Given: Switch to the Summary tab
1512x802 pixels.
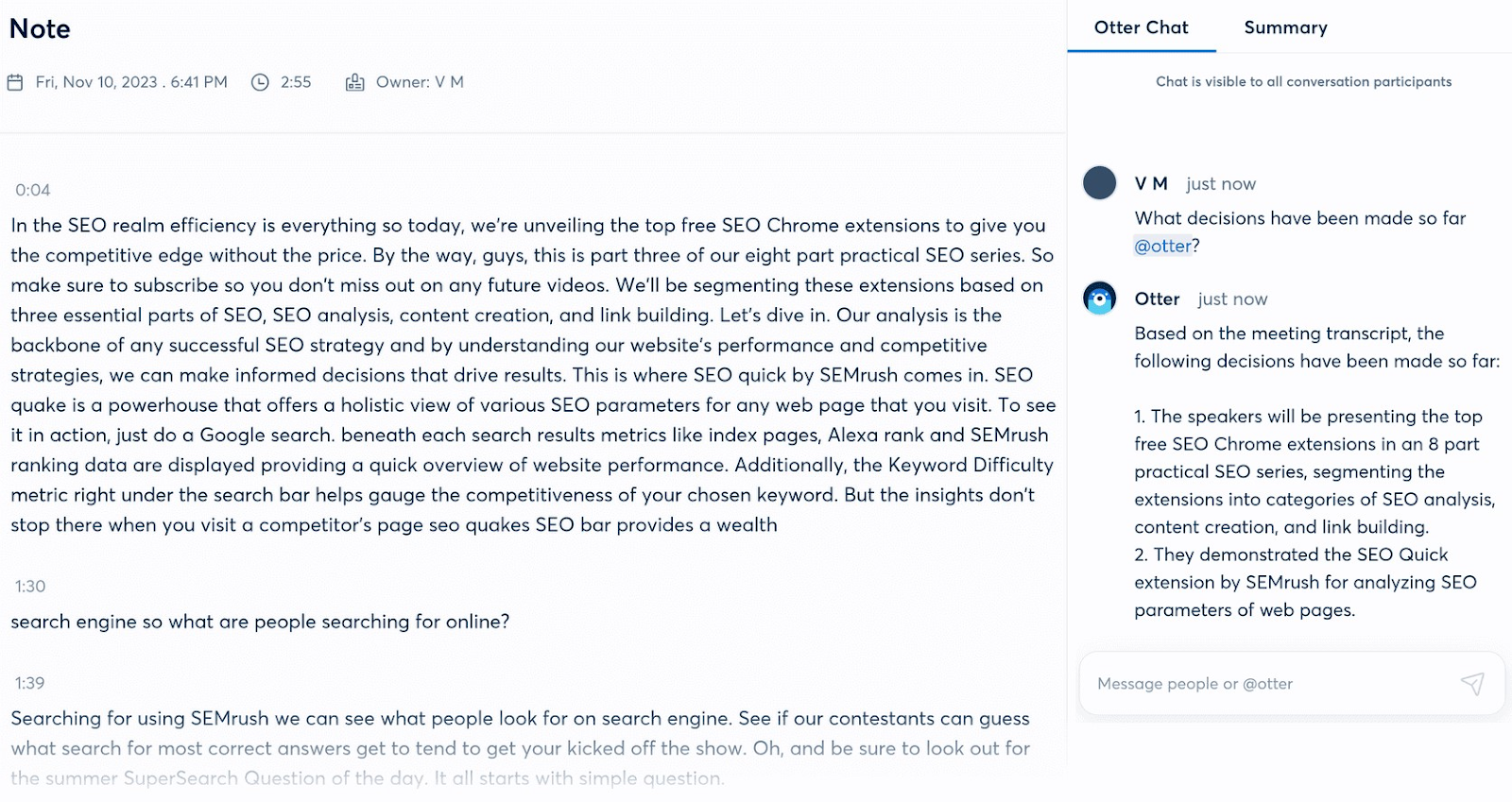Looking at the screenshot, I should coord(1285,27).
